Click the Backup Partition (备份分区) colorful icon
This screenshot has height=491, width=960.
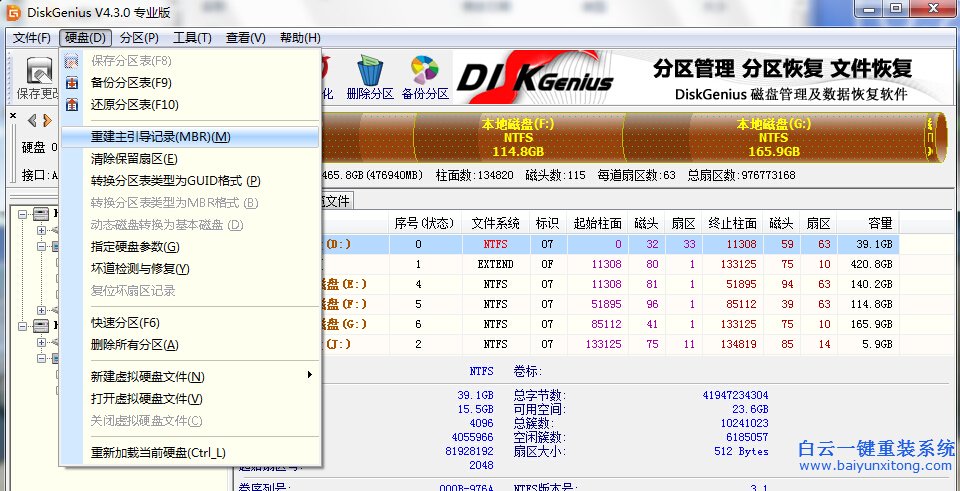coord(425,71)
